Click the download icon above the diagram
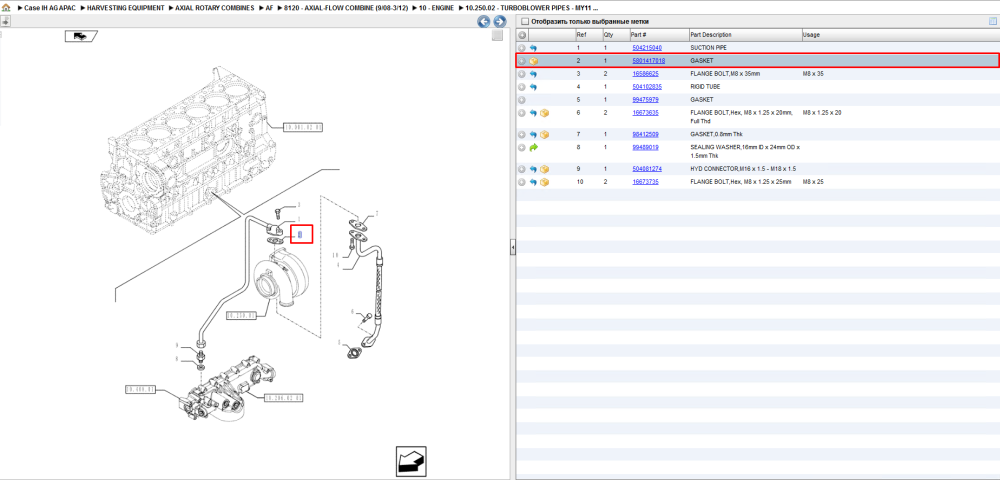Image resolution: width=1000 pixels, height=480 pixels. (x=5, y=21)
